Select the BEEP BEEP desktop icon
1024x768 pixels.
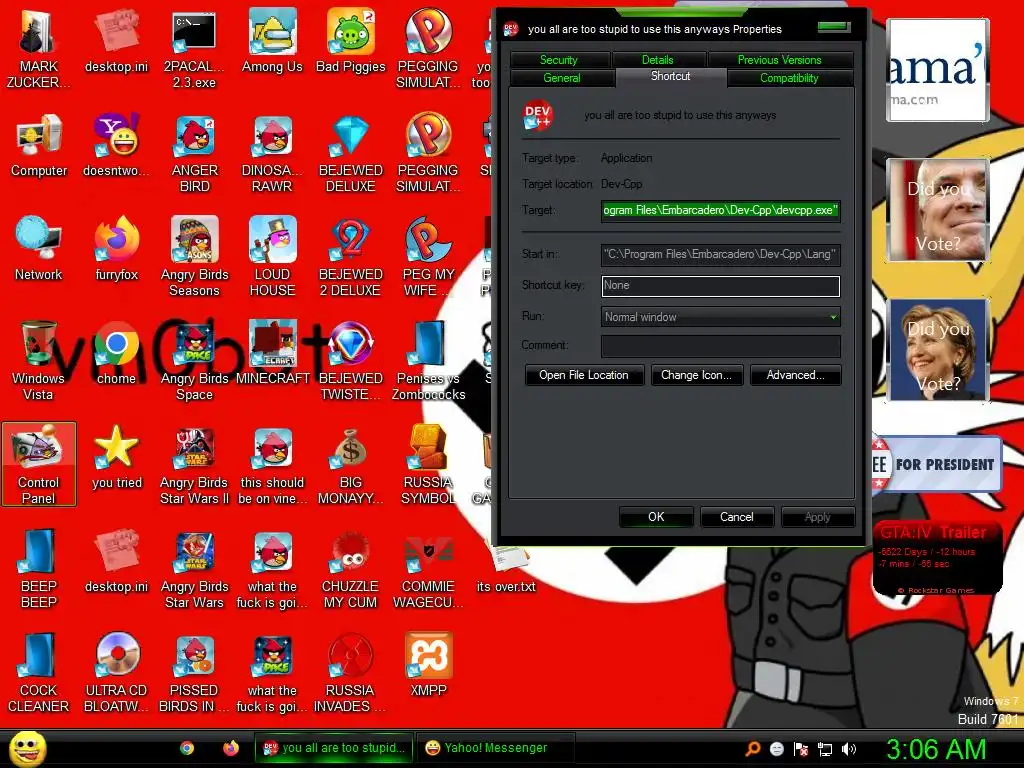coord(39,568)
